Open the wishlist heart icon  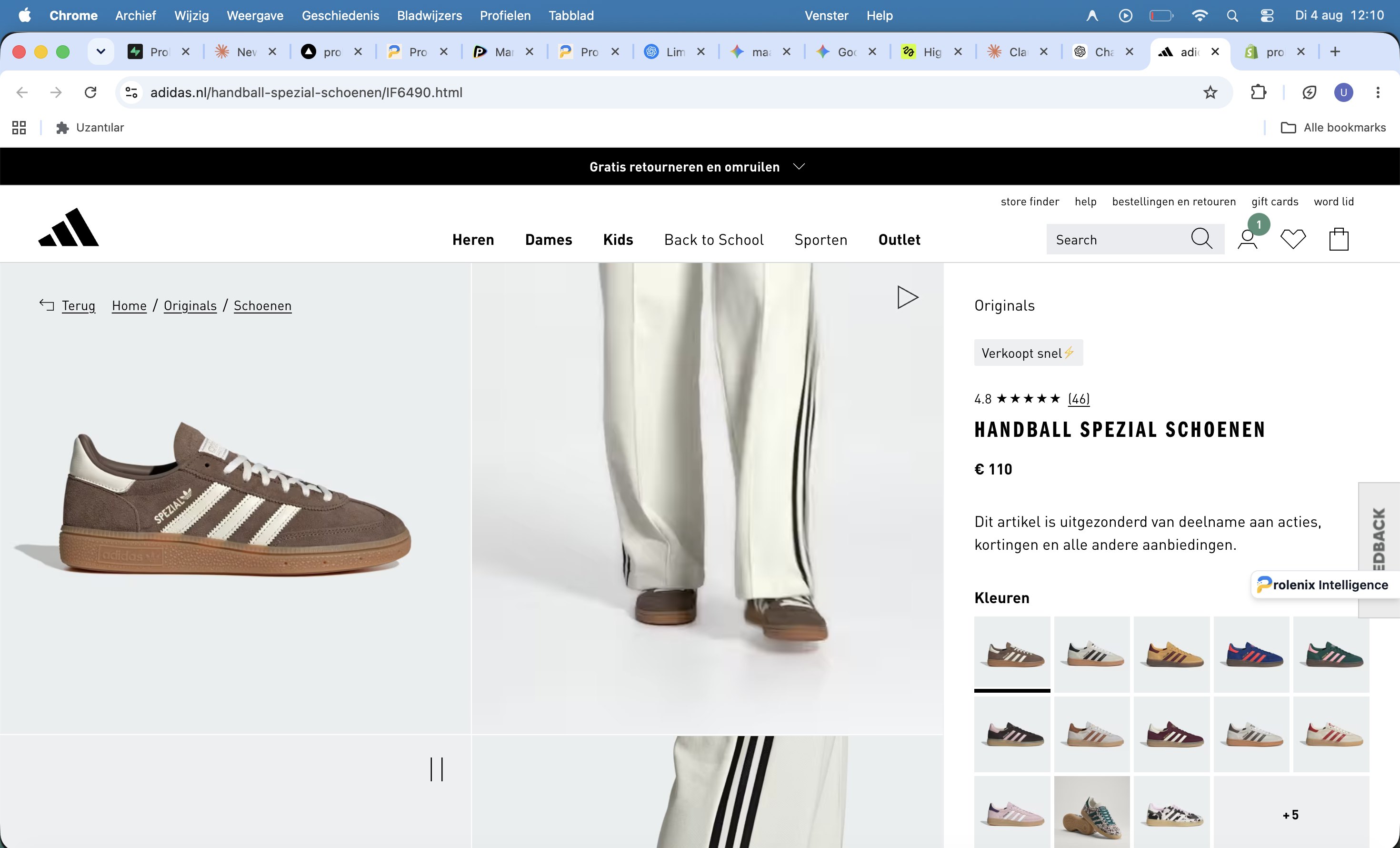click(1292, 239)
